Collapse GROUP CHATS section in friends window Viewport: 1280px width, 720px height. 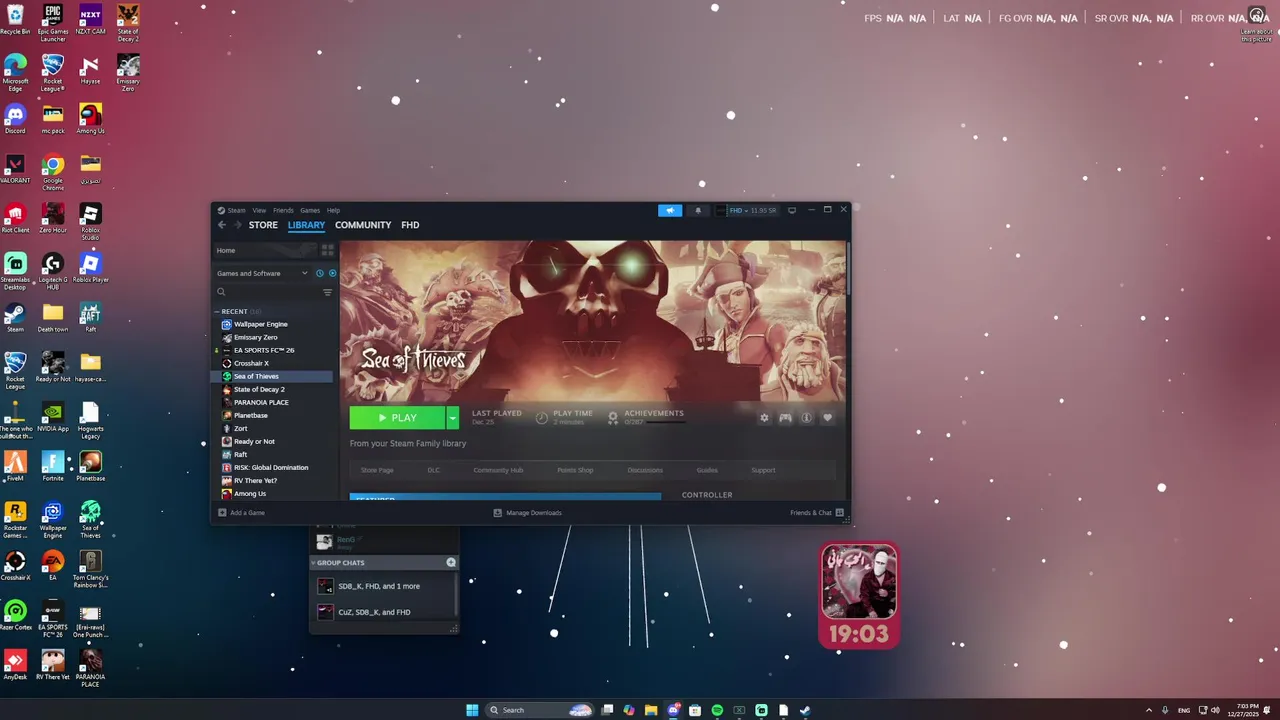(x=314, y=562)
